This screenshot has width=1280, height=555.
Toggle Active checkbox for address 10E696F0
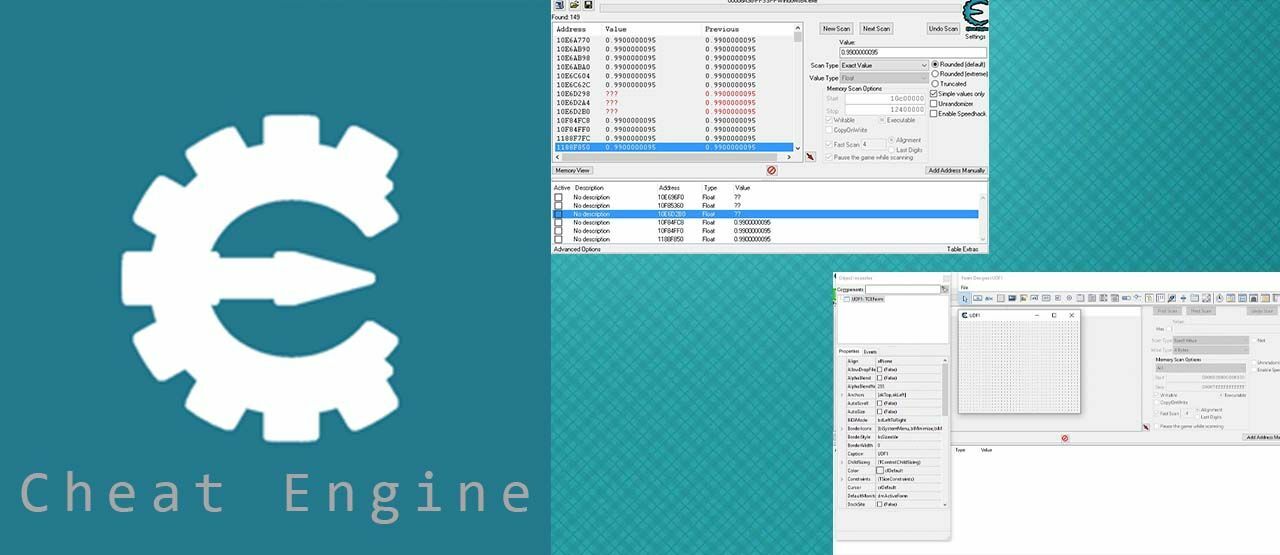point(559,197)
